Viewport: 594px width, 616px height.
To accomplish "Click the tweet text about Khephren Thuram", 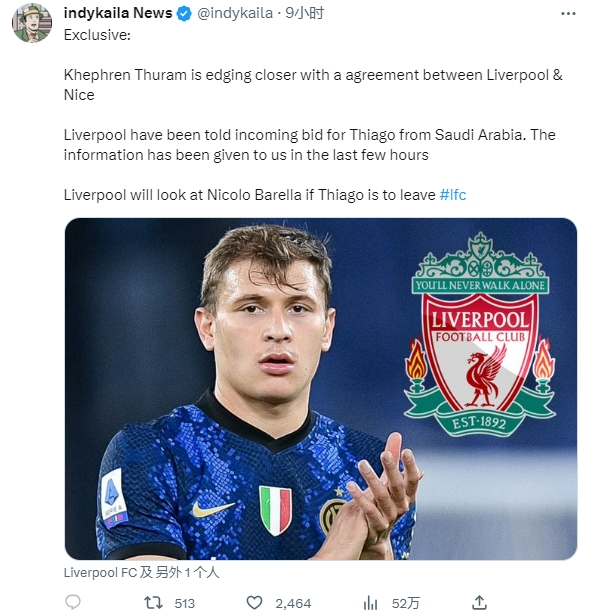I will pyautogui.click(x=313, y=85).
